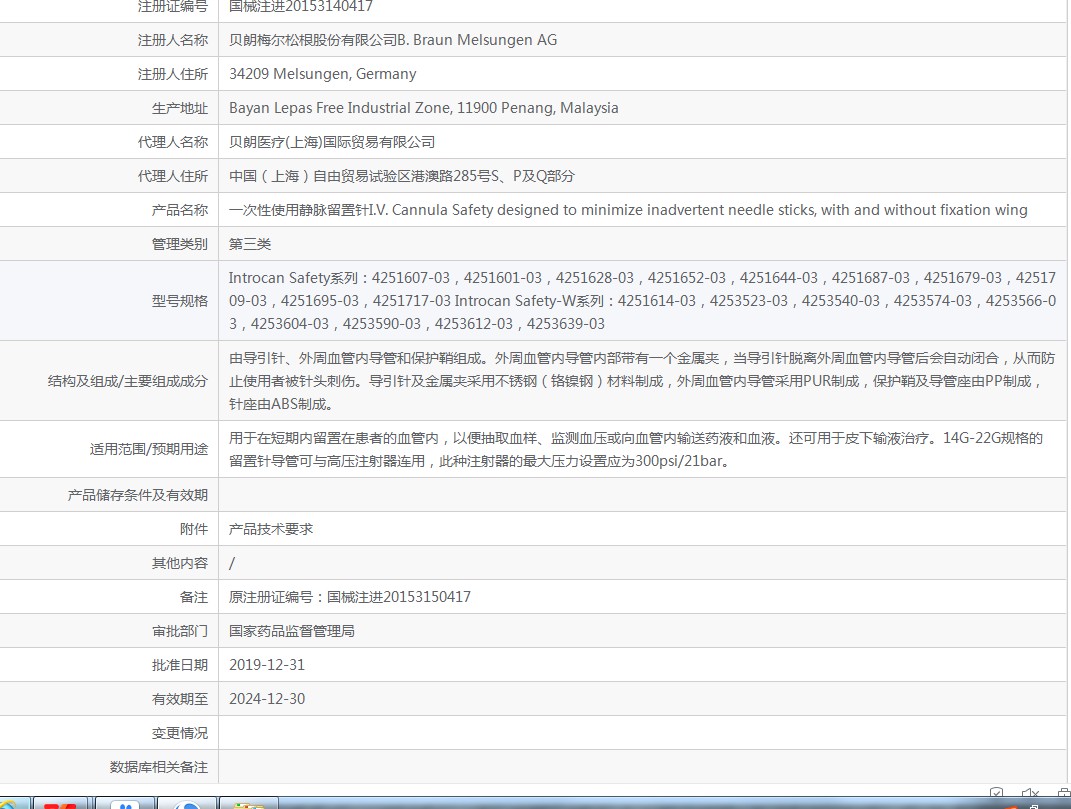Select the 适用范围/预期用途 label

pyautogui.click(x=149, y=450)
